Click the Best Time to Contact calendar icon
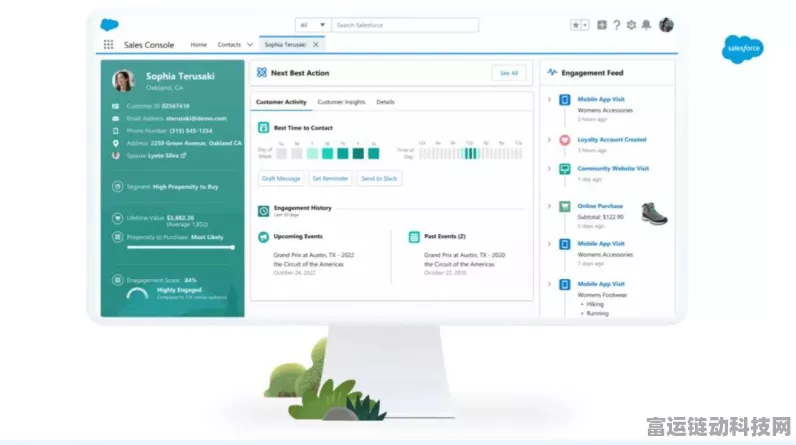This screenshot has height=445, width=796. click(x=263, y=127)
